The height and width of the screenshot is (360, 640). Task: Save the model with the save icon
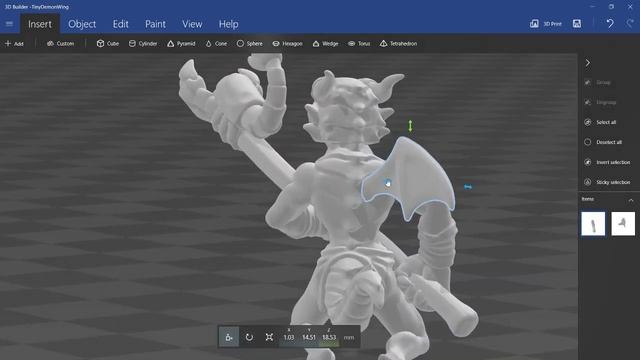(577, 24)
